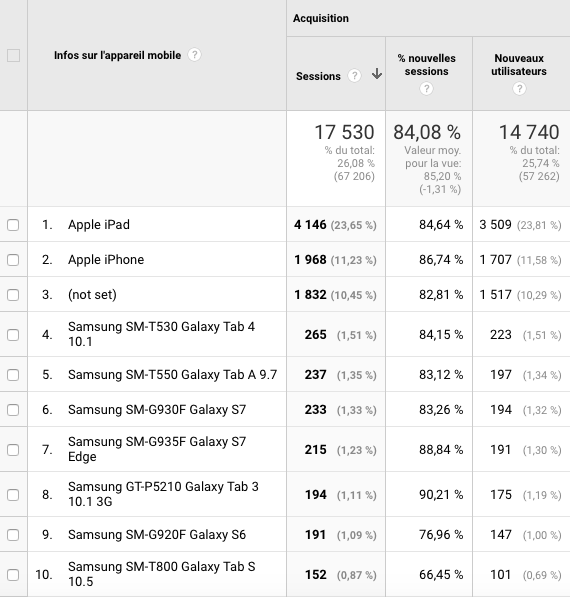Image resolution: width=570 pixels, height=597 pixels.
Task: Open help icon beside Sessions header
Action: (354, 76)
